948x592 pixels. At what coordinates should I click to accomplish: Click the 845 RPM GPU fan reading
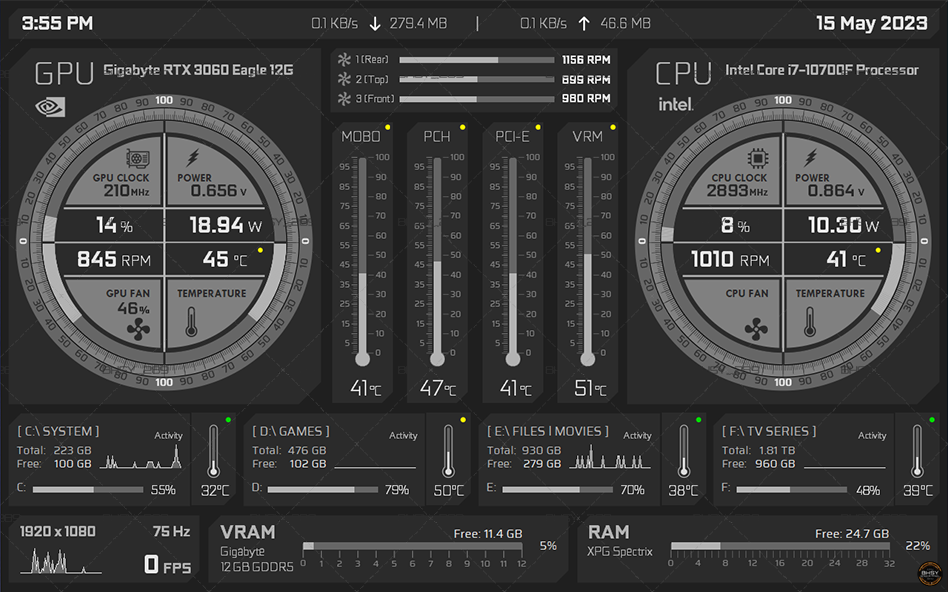114,259
